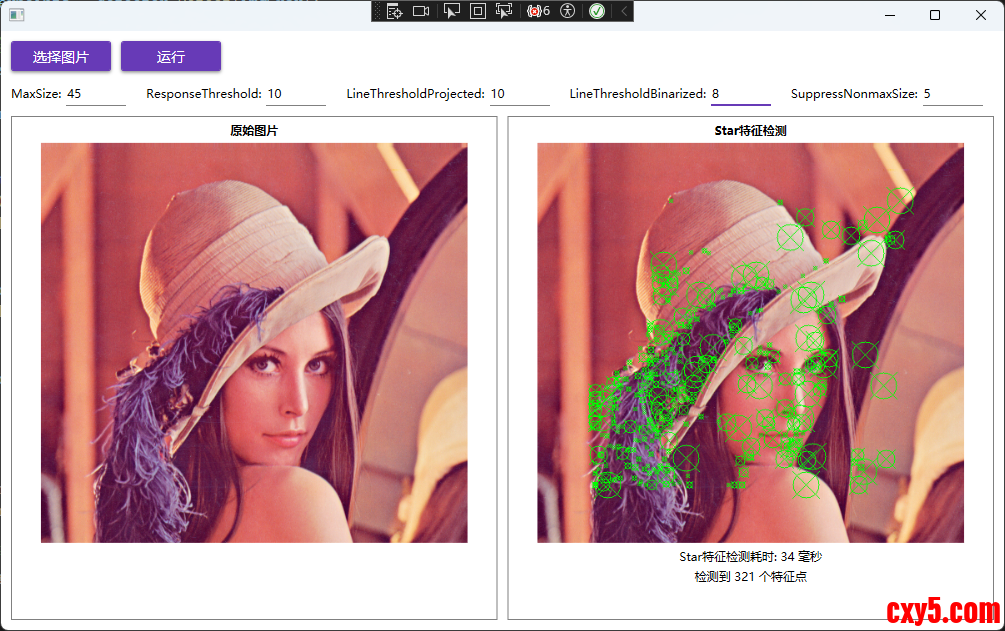
Task: Click the accessibility scan person icon
Action: coord(568,11)
